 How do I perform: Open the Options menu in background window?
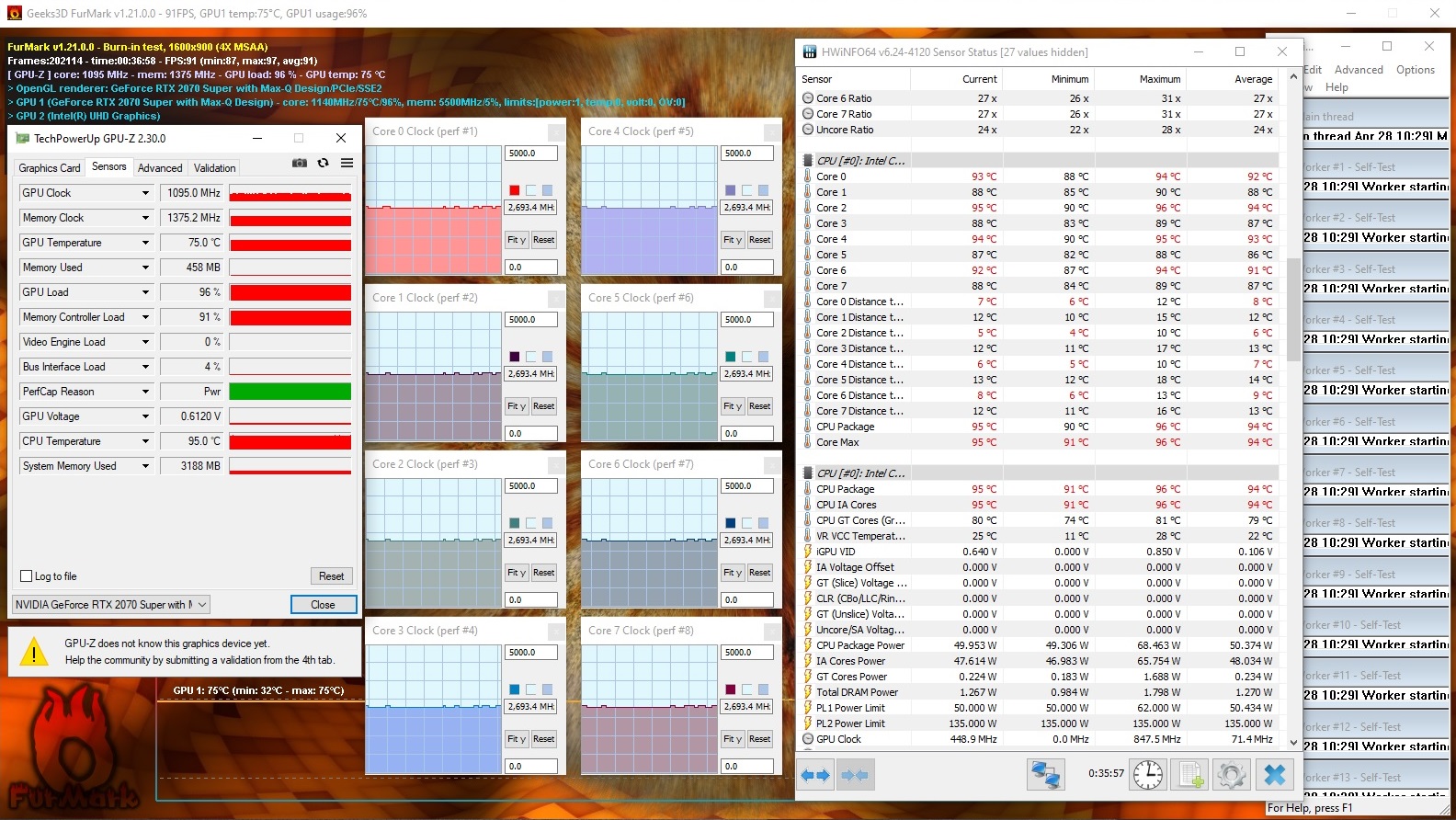coord(1416,70)
